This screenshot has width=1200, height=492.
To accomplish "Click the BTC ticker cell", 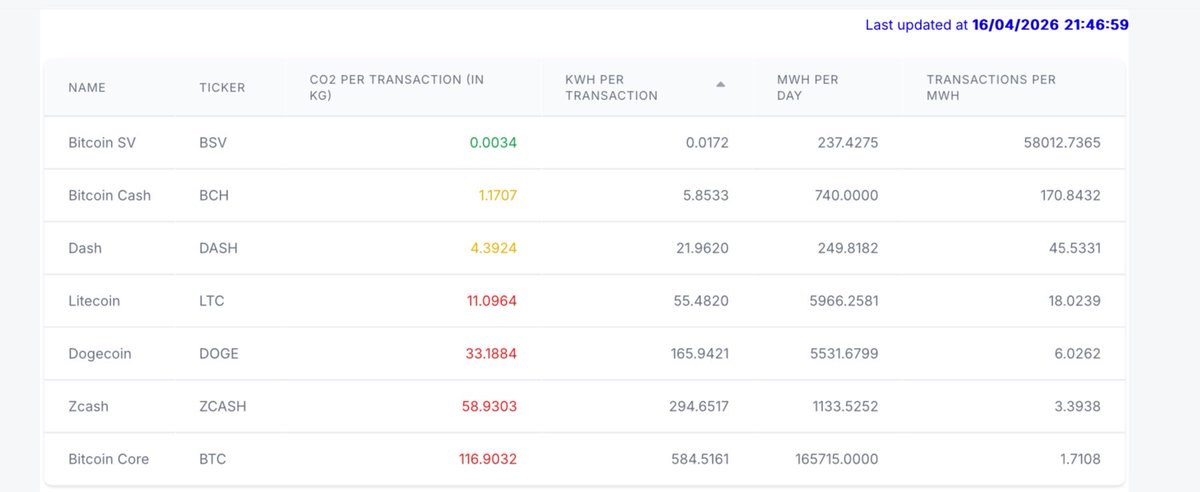I will (x=213, y=460).
